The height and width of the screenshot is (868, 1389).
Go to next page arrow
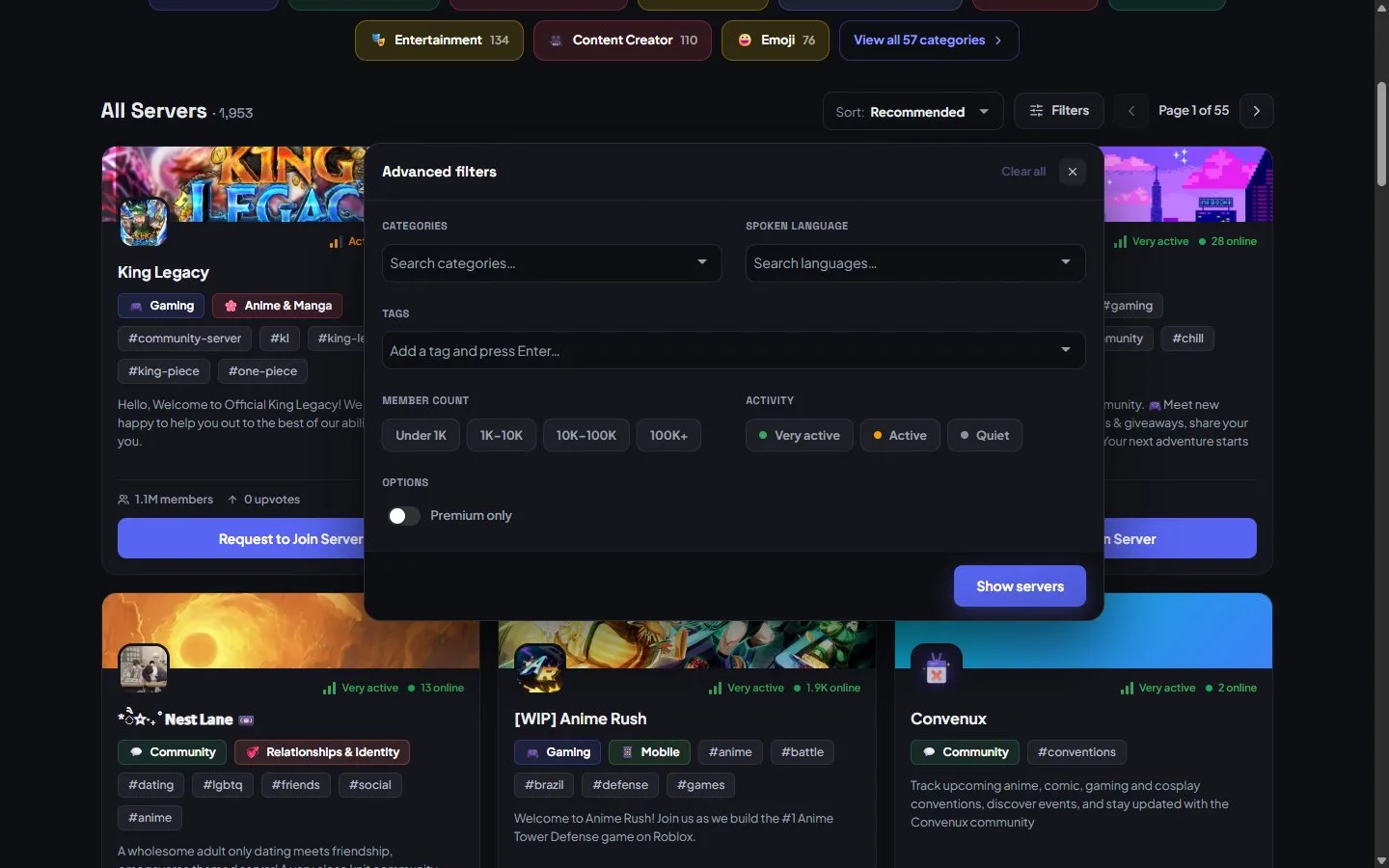[x=1257, y=111]
